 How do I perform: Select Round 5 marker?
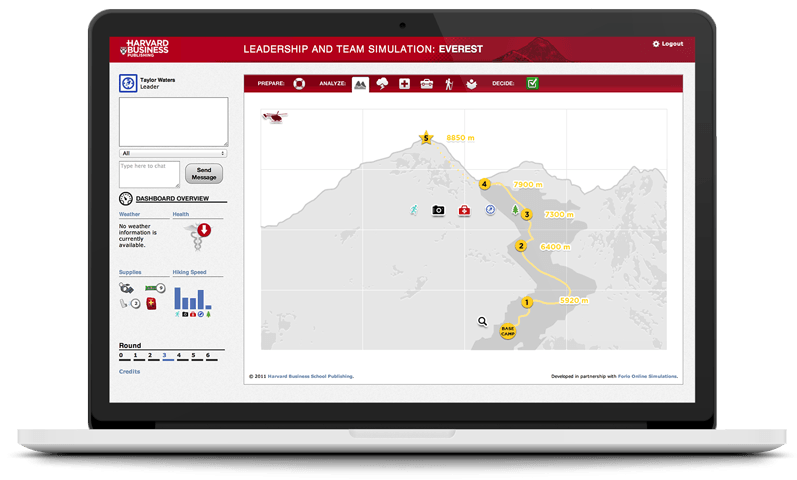196,356
